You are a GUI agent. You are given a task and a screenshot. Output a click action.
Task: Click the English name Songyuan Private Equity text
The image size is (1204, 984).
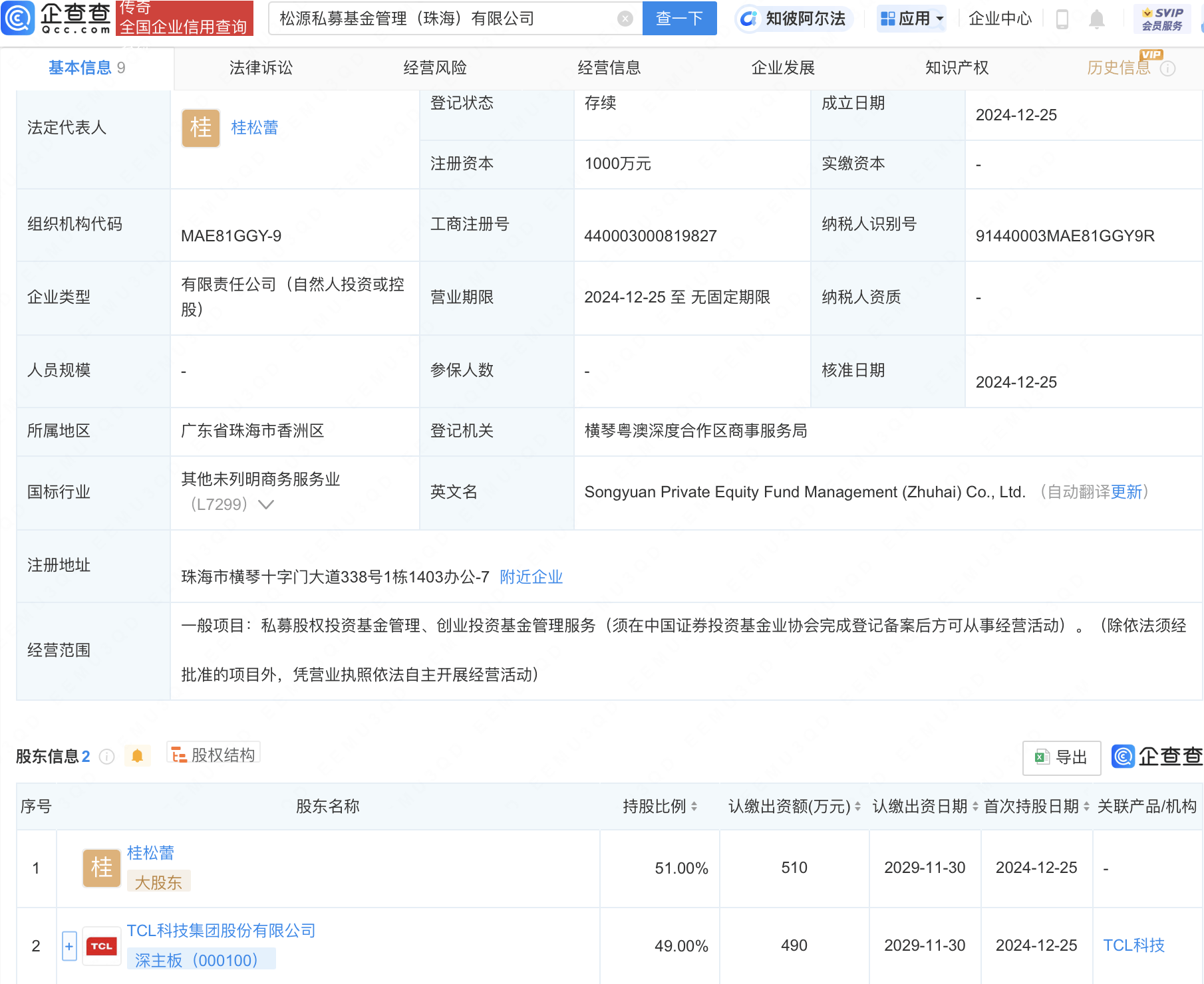click(805, 492)
